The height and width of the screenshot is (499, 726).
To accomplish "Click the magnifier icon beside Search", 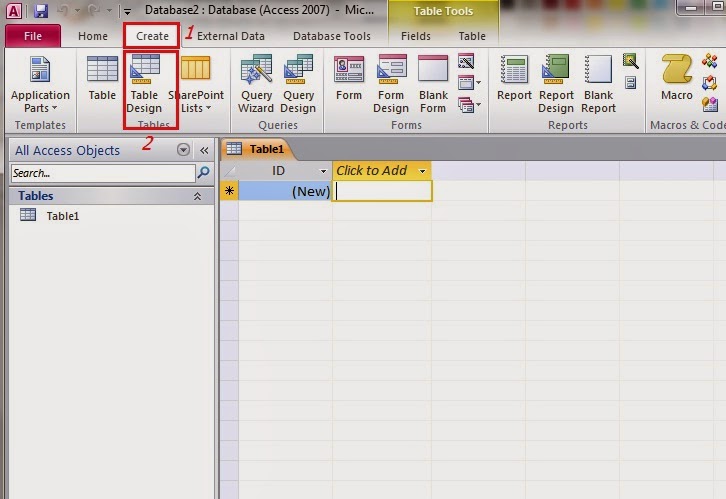I will click(x=203, y=173).
